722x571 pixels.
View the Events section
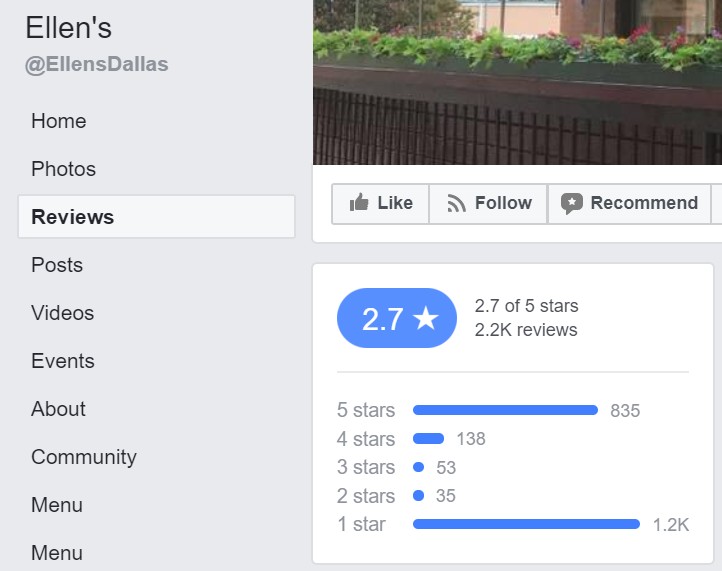62,361
